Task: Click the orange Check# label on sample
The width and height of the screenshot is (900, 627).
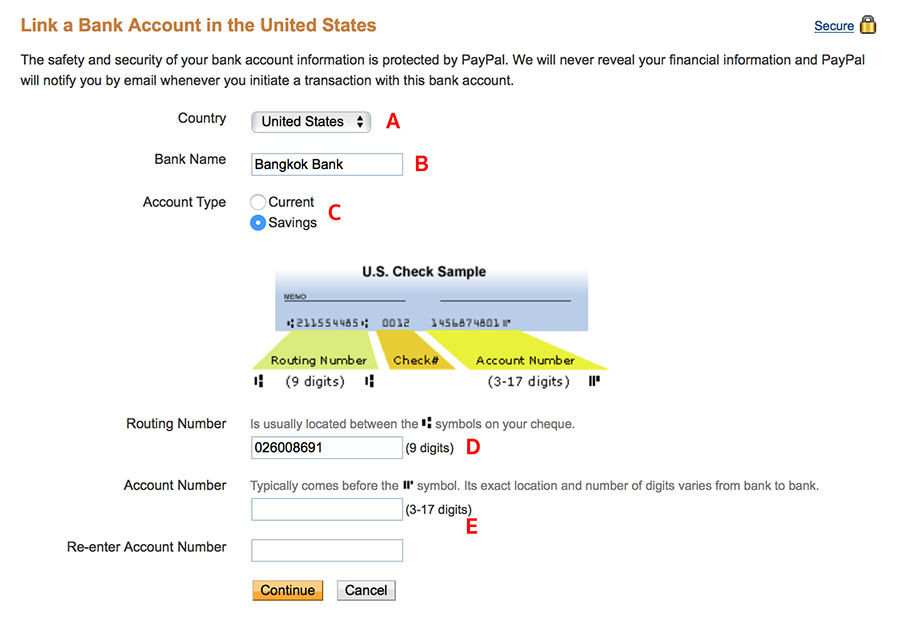Action: click(416, 360)
